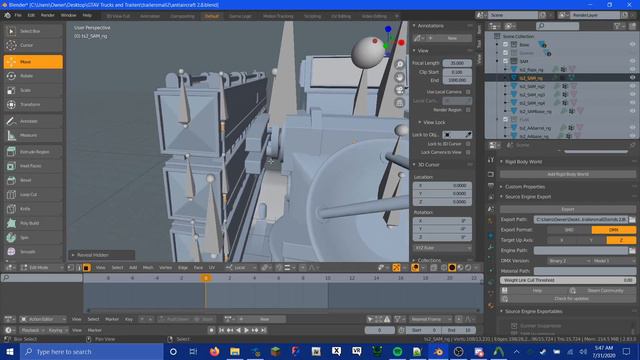Open the DMX Version Binary dropdown
640x360 pixels.
569,261
